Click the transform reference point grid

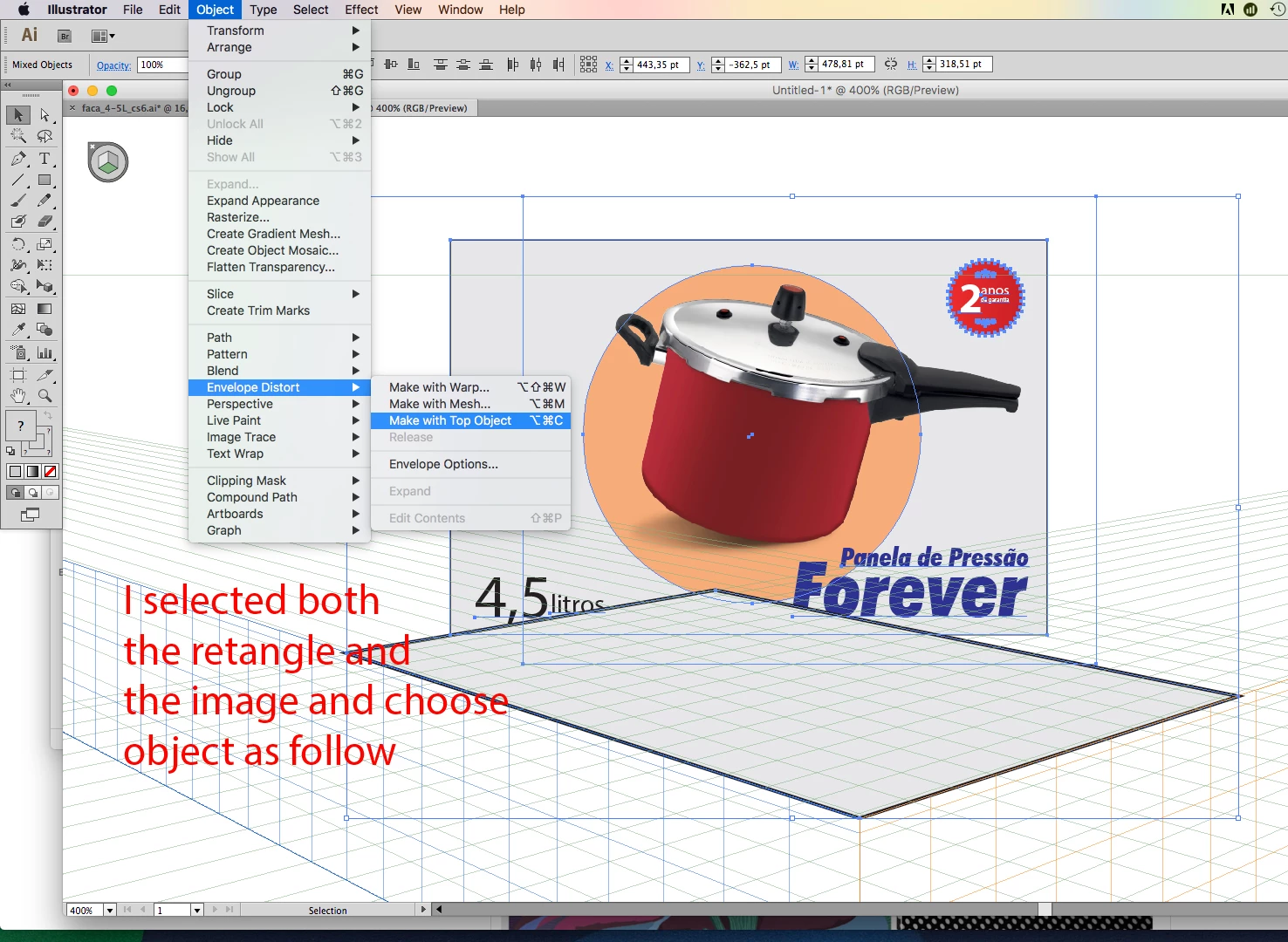coord(589,65)
